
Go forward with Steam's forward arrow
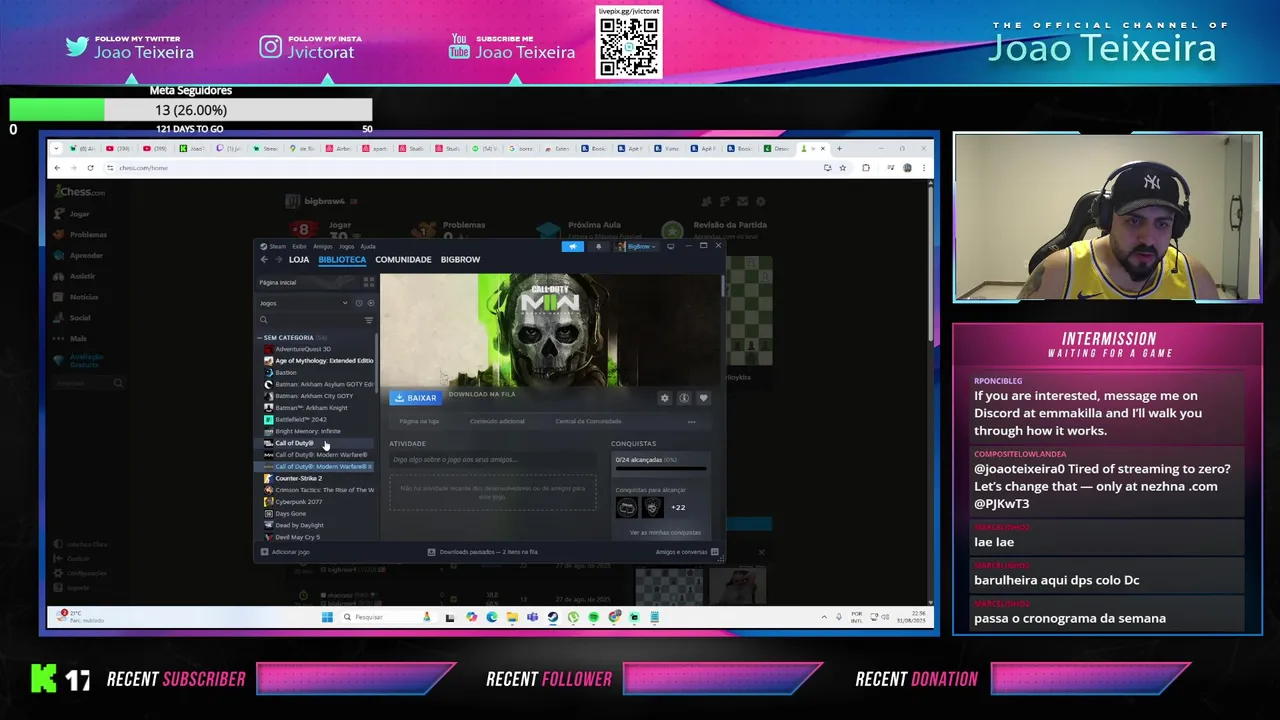[278, 259]
